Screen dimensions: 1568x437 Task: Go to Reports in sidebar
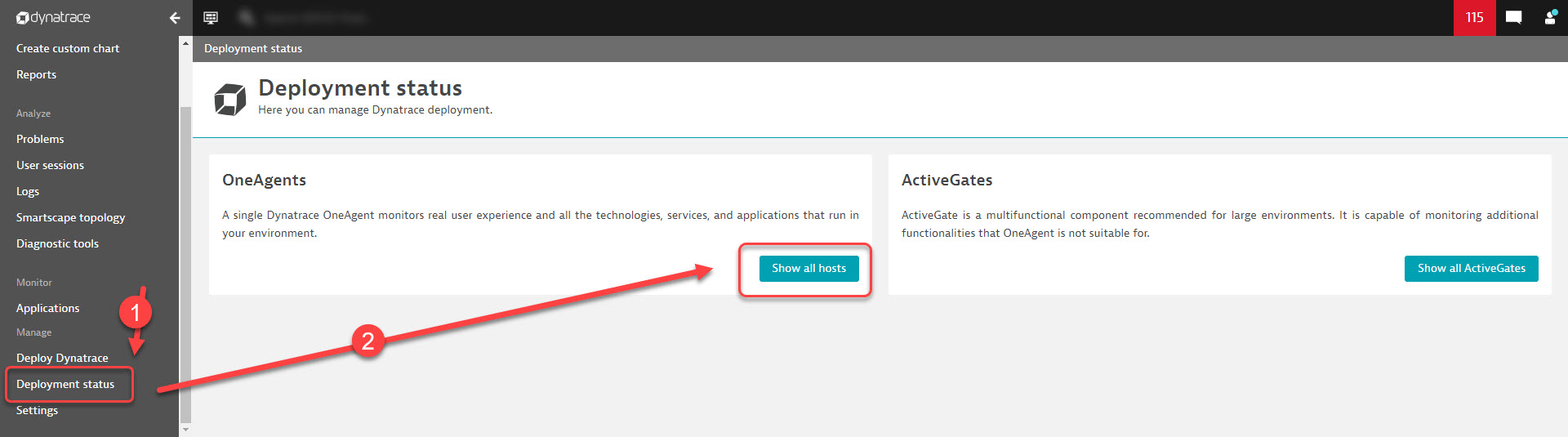[37, 75]
